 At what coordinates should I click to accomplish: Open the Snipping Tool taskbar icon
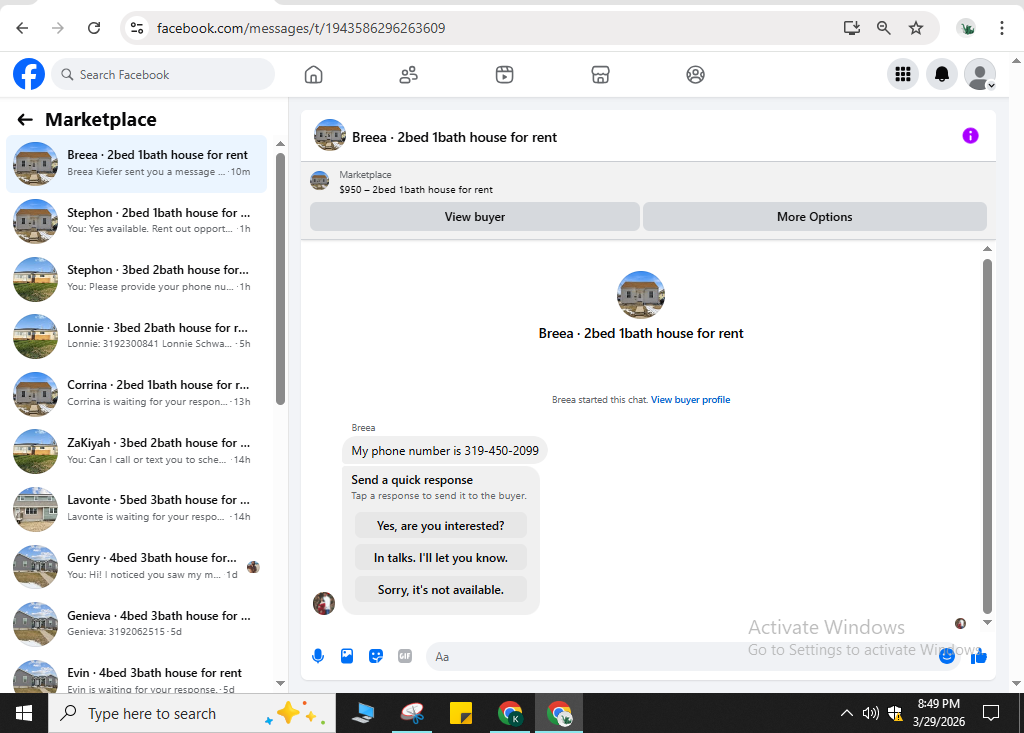[412, 713]
